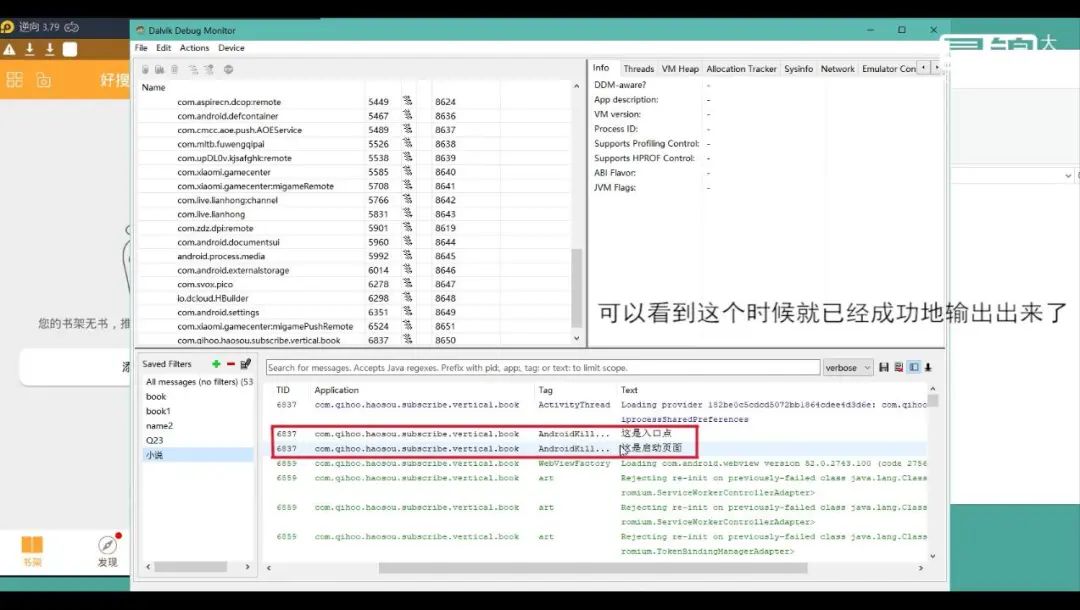Image resolution: width=1080 pixels, height=610 pixels.
Task: Click the TID column header in logcat
Action: pyautogui.click(x=282, y=390)
